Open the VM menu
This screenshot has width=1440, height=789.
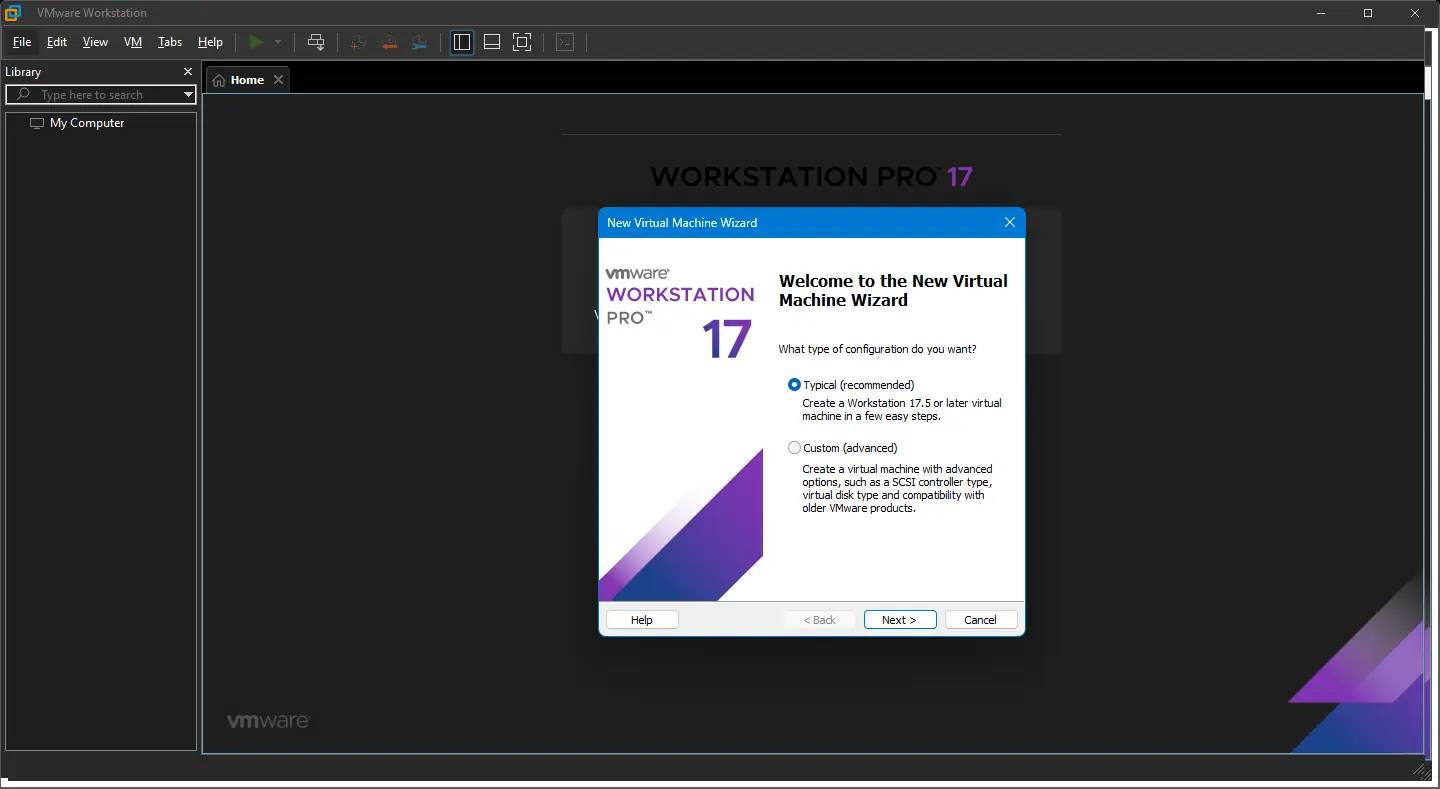click(133, 42)
